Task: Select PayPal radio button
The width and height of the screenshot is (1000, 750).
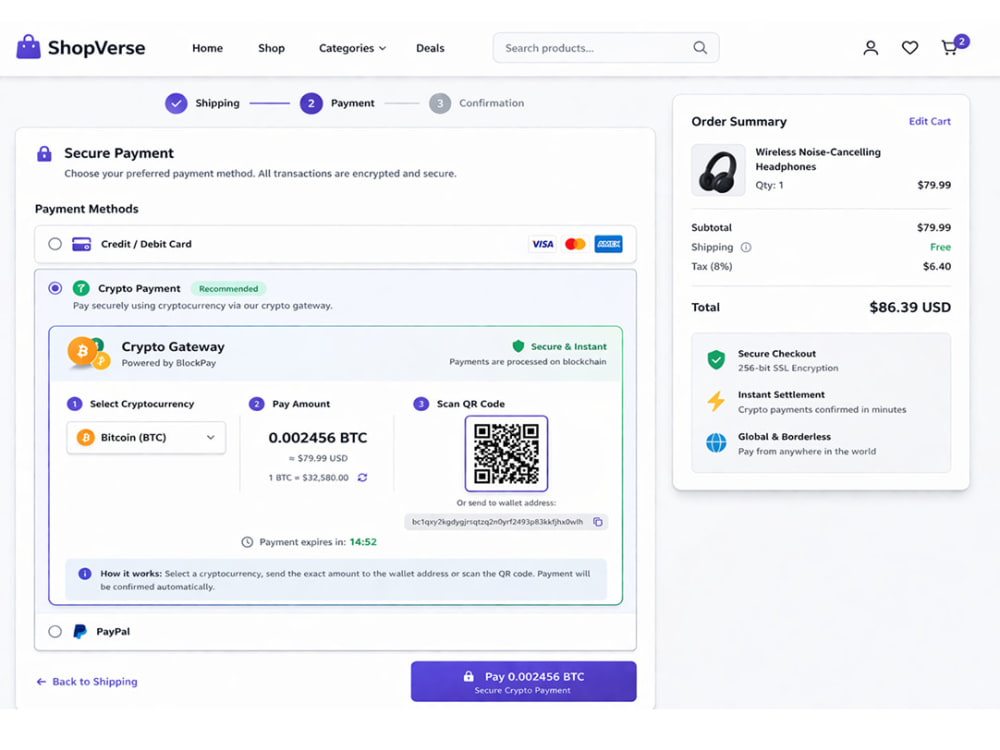Action: 55,631
